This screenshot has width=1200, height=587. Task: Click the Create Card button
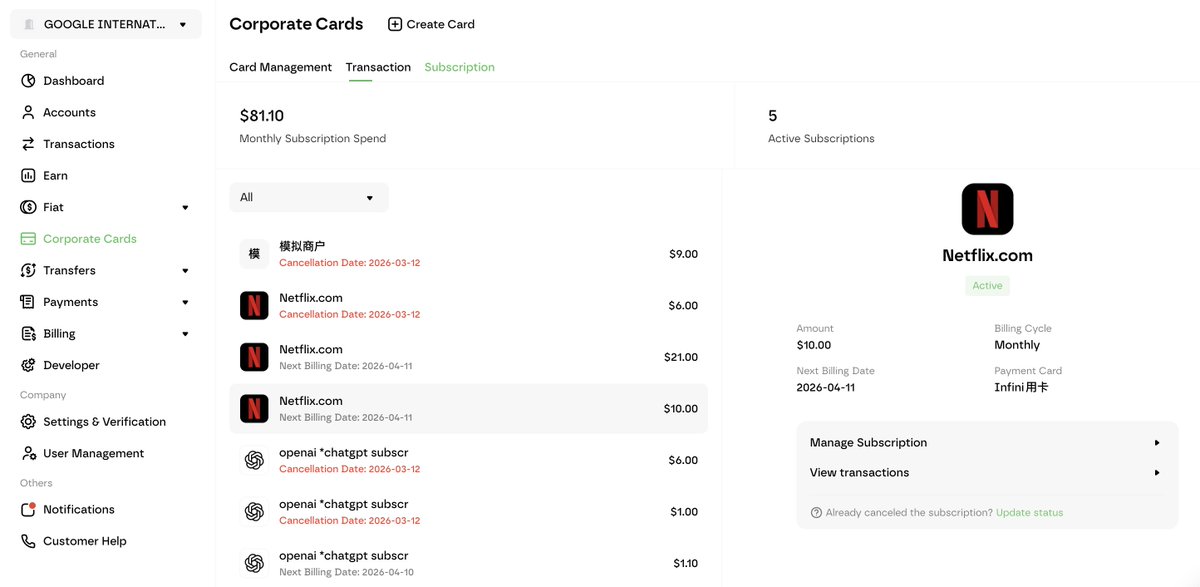pos(431,24)
